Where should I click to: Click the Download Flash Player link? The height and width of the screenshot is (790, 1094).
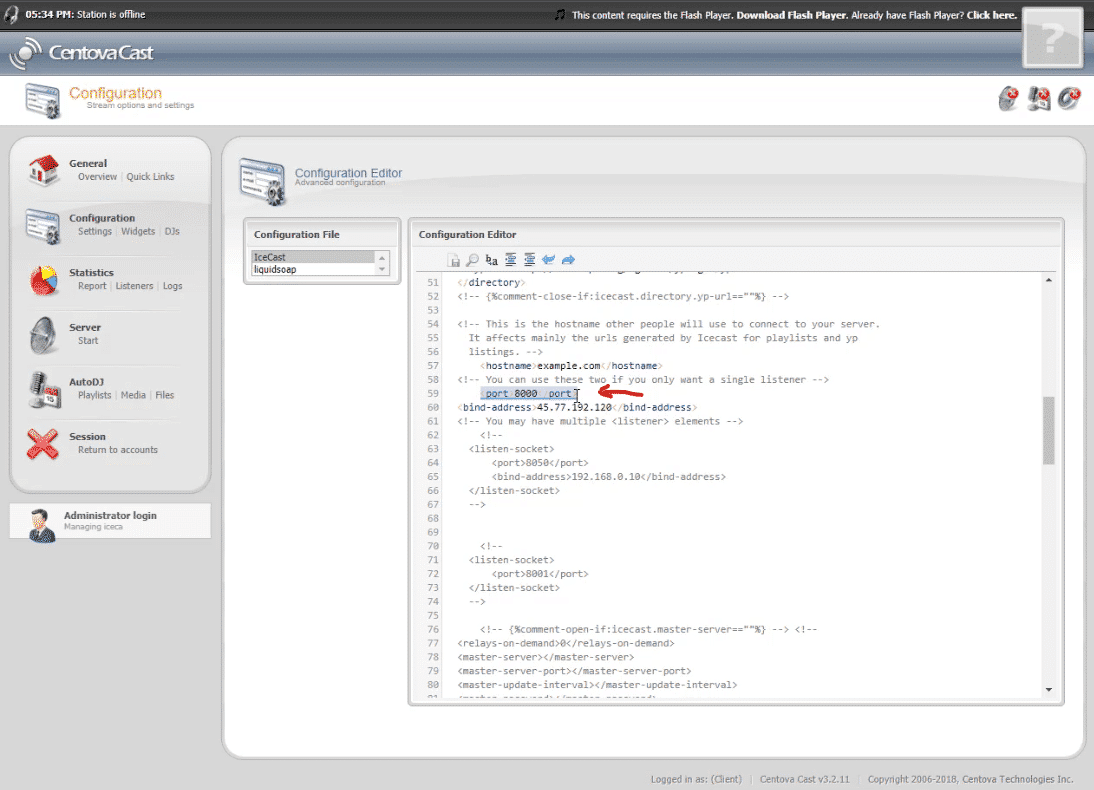[x=791, y=15]
